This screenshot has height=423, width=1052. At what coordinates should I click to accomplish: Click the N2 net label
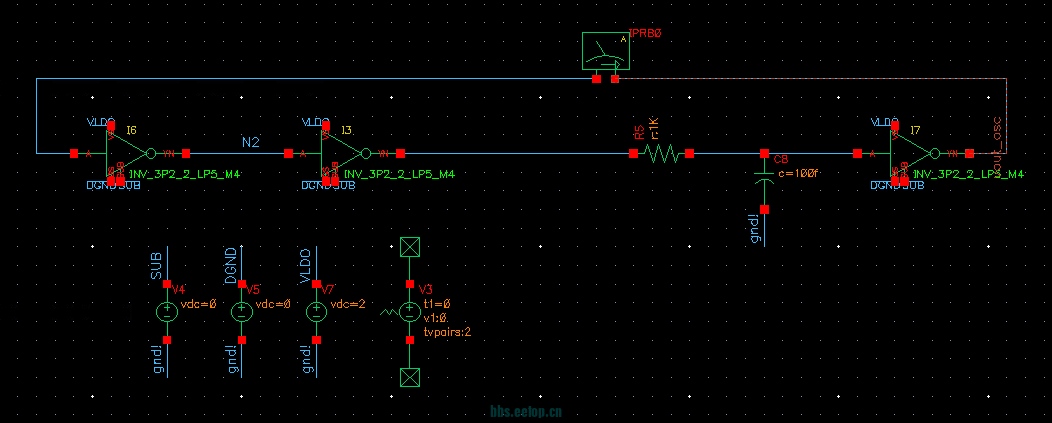[x=251, y=142]
